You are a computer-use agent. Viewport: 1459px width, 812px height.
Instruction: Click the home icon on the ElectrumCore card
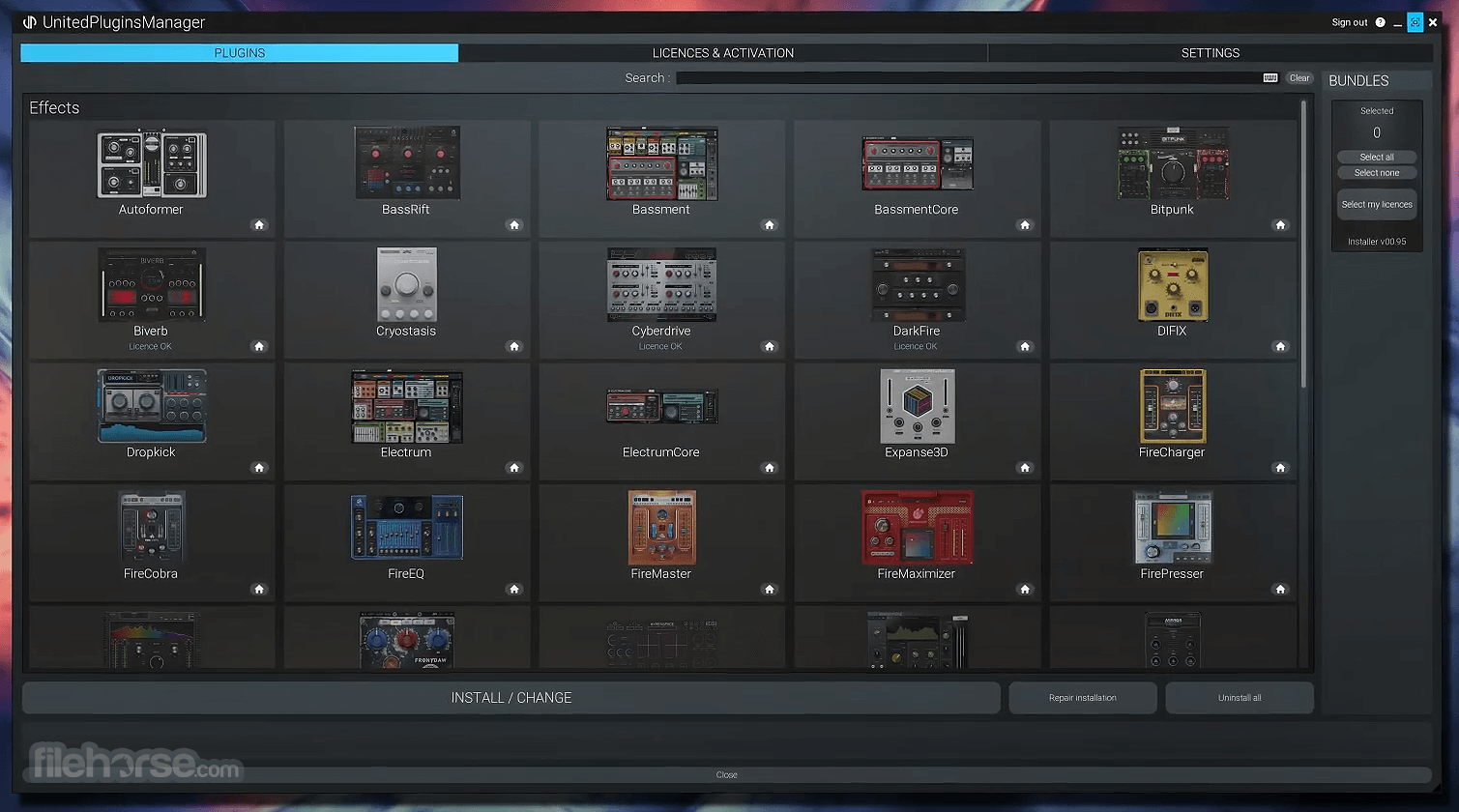pyautogui.click(x=770, y=468)
